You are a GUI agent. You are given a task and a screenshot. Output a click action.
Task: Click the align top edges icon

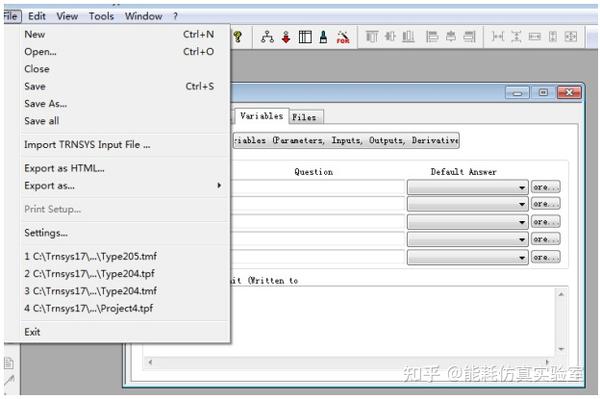(372, 37)
